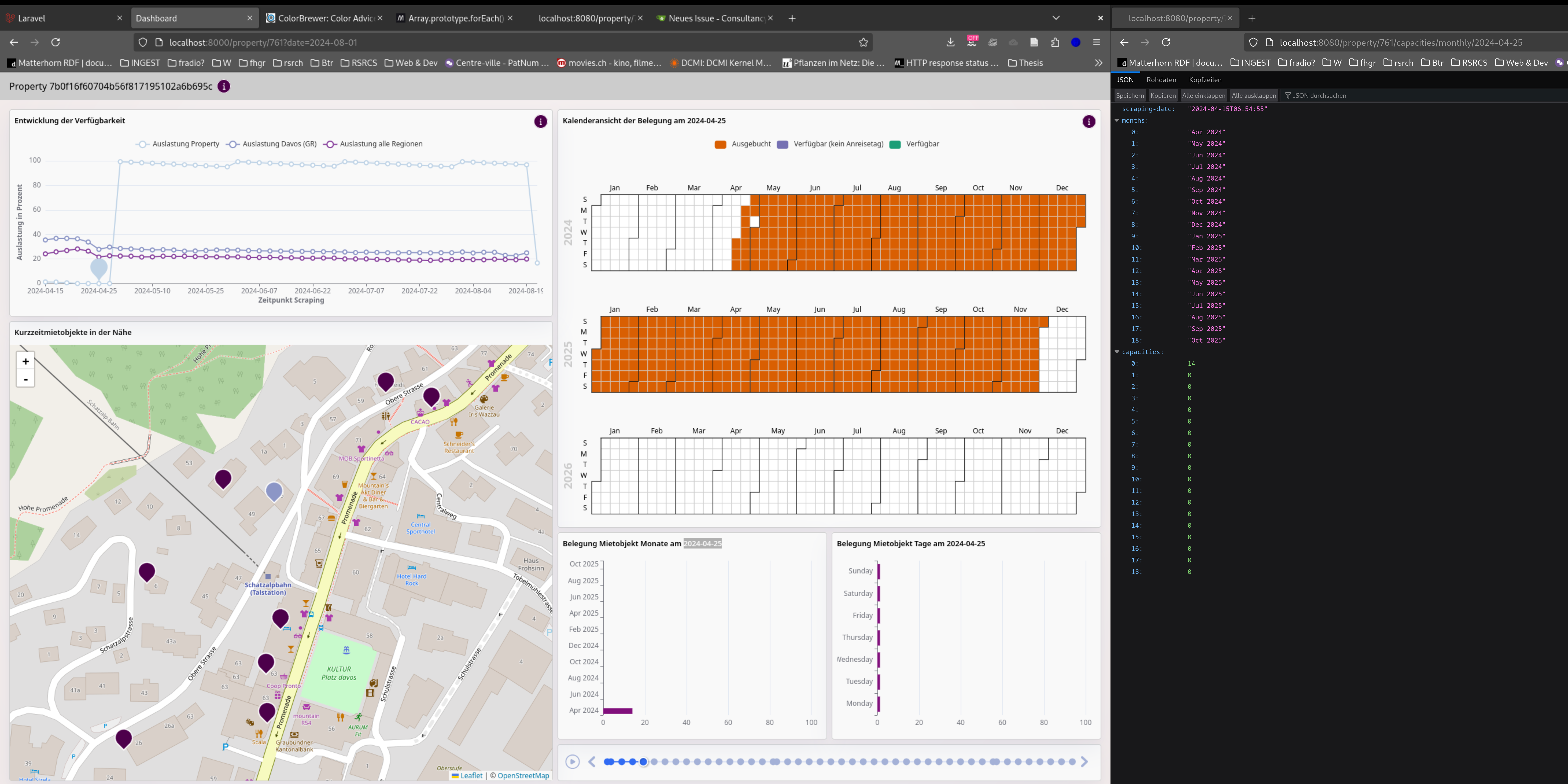
Task: Click Alle einklappen button
Action: click(x=1203, y=95)
